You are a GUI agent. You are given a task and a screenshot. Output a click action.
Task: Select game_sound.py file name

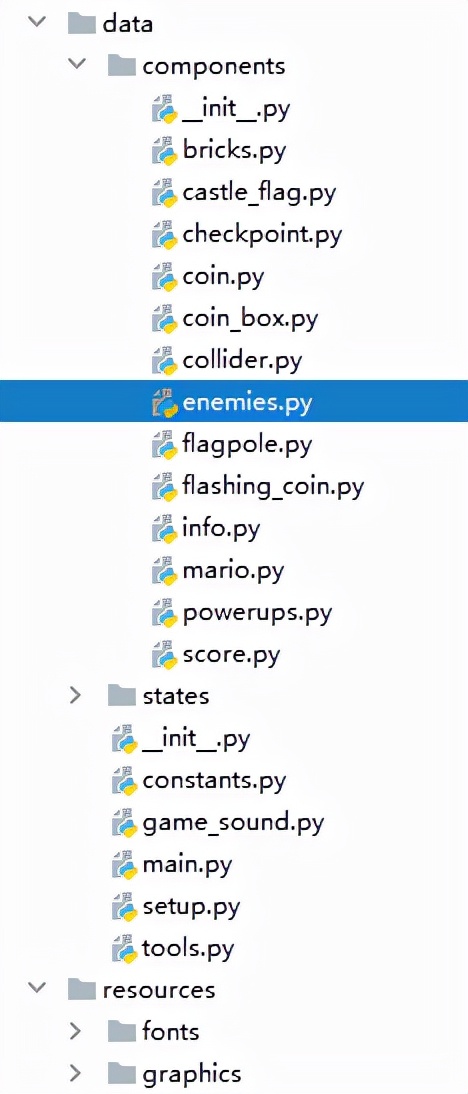point(233,823)
